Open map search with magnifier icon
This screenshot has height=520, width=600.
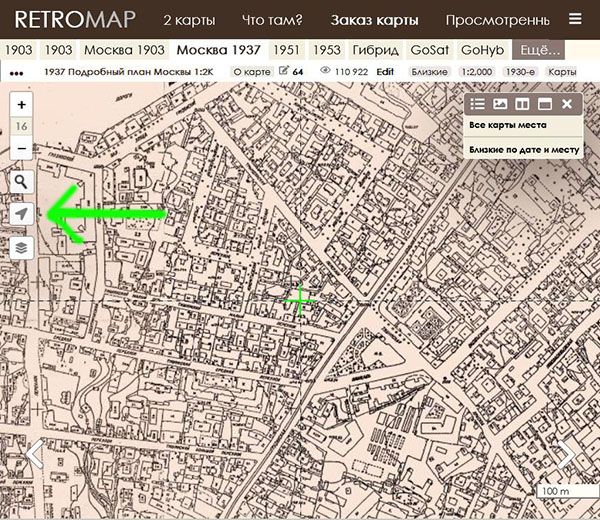(x=22, y=182)
